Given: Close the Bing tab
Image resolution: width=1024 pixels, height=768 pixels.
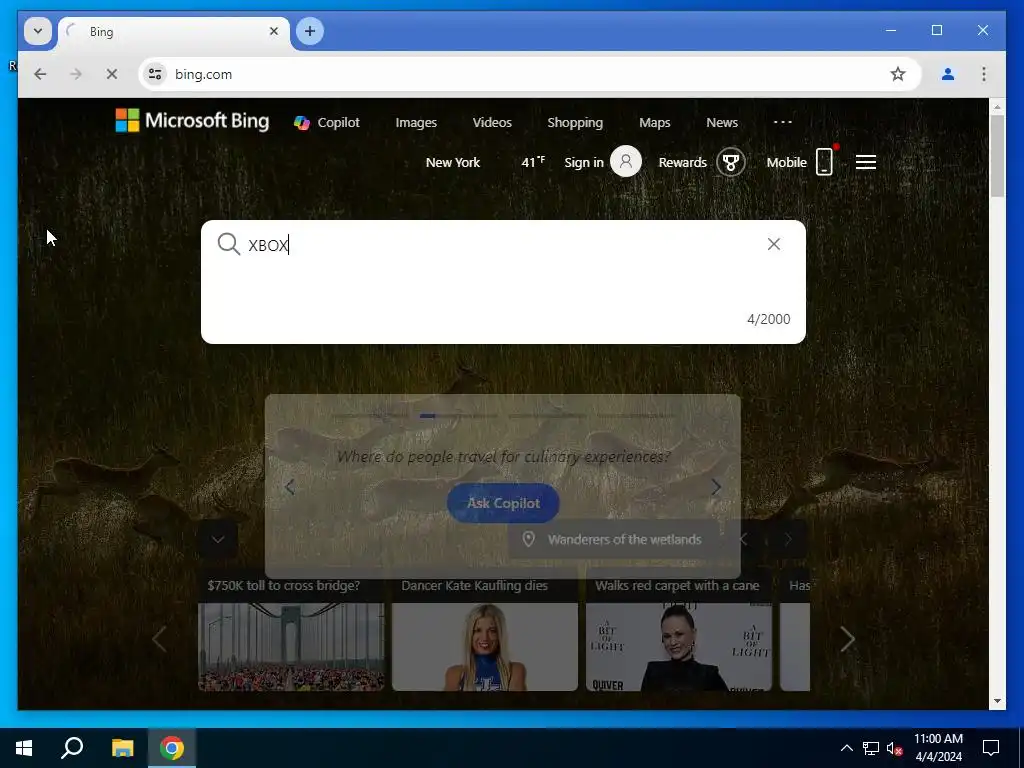Looking at the screenshot, I should (274, 31).
